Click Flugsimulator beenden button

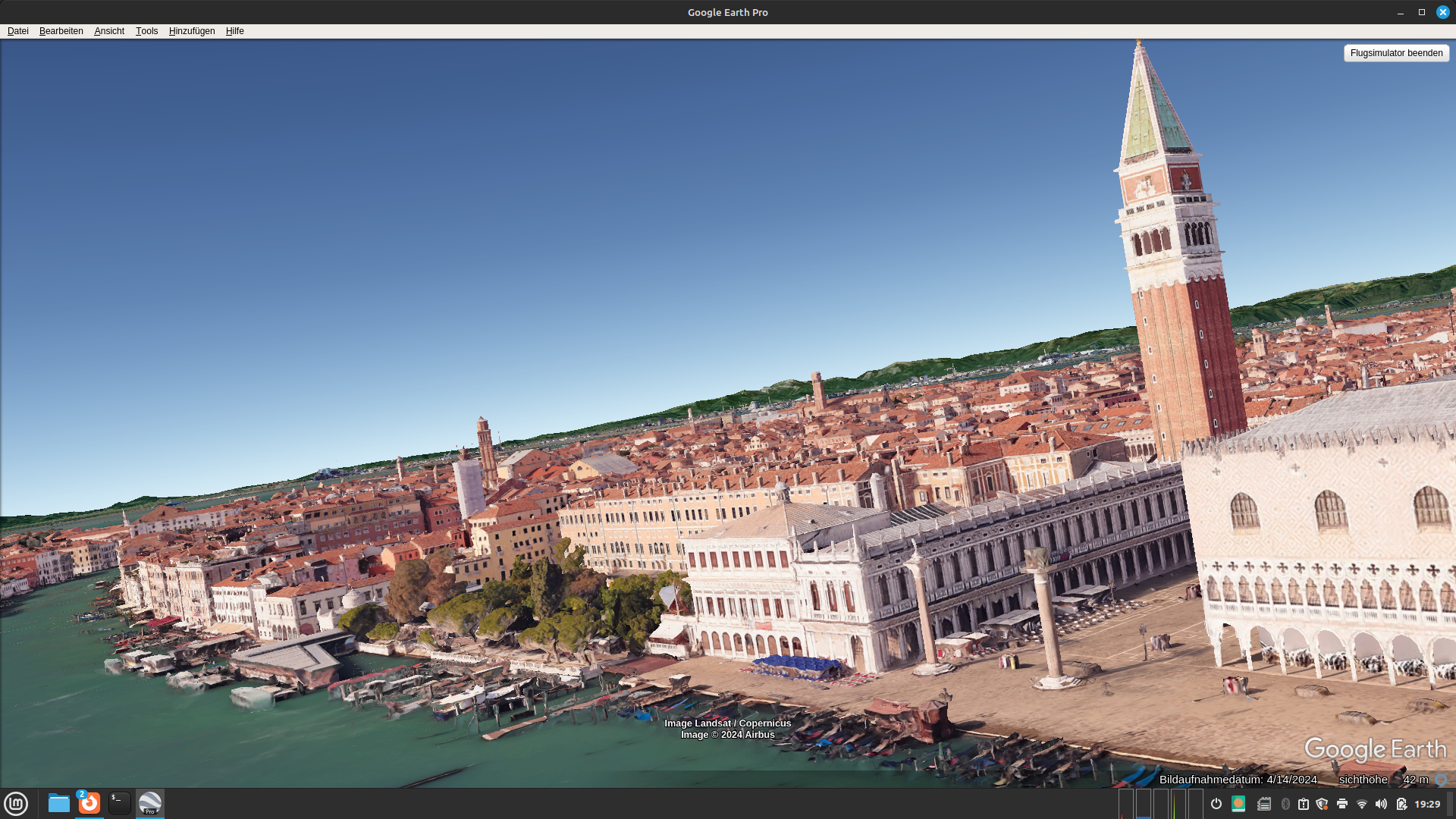point(1396,53)
